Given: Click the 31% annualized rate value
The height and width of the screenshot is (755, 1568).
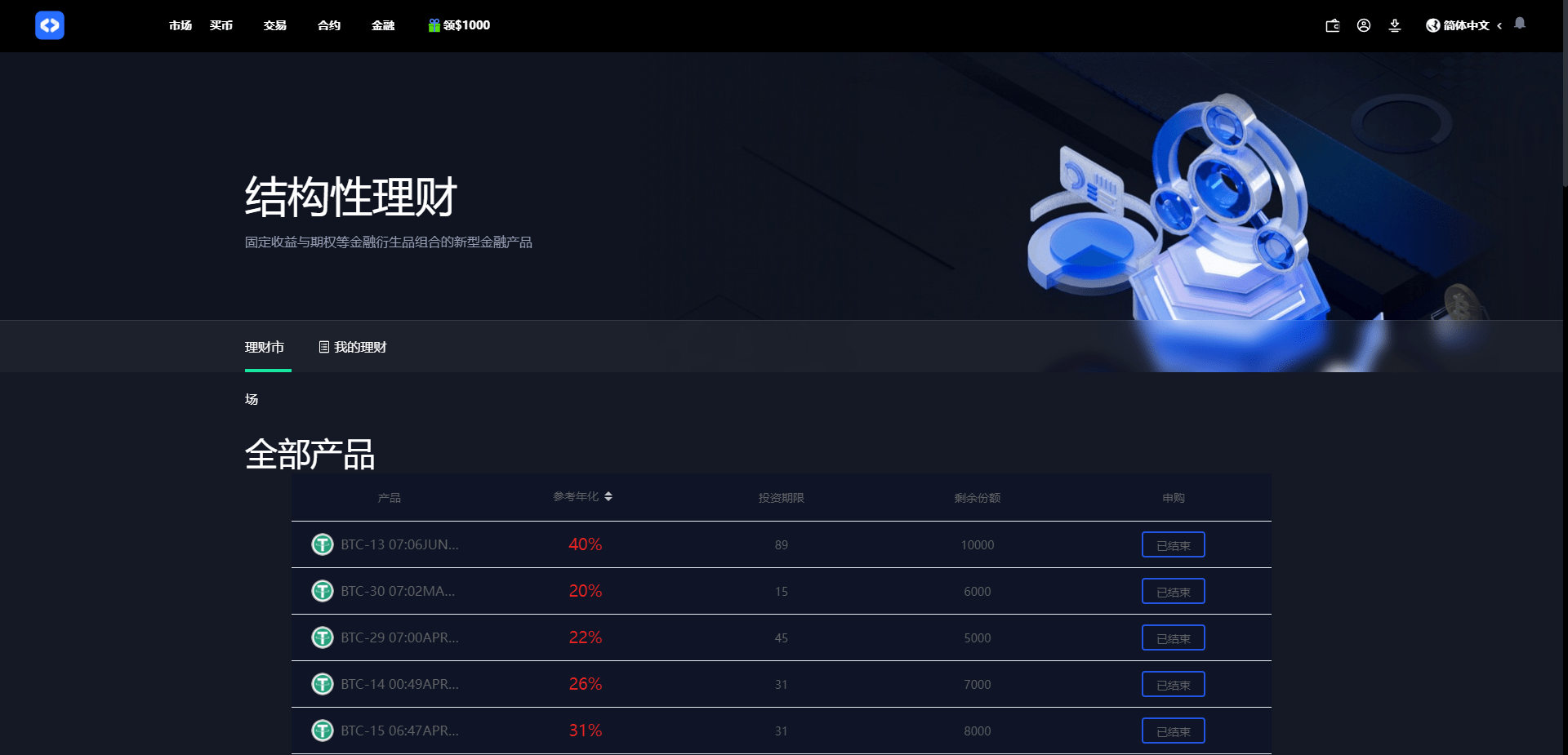Looking at the screenshot, I should pos(586,731).
